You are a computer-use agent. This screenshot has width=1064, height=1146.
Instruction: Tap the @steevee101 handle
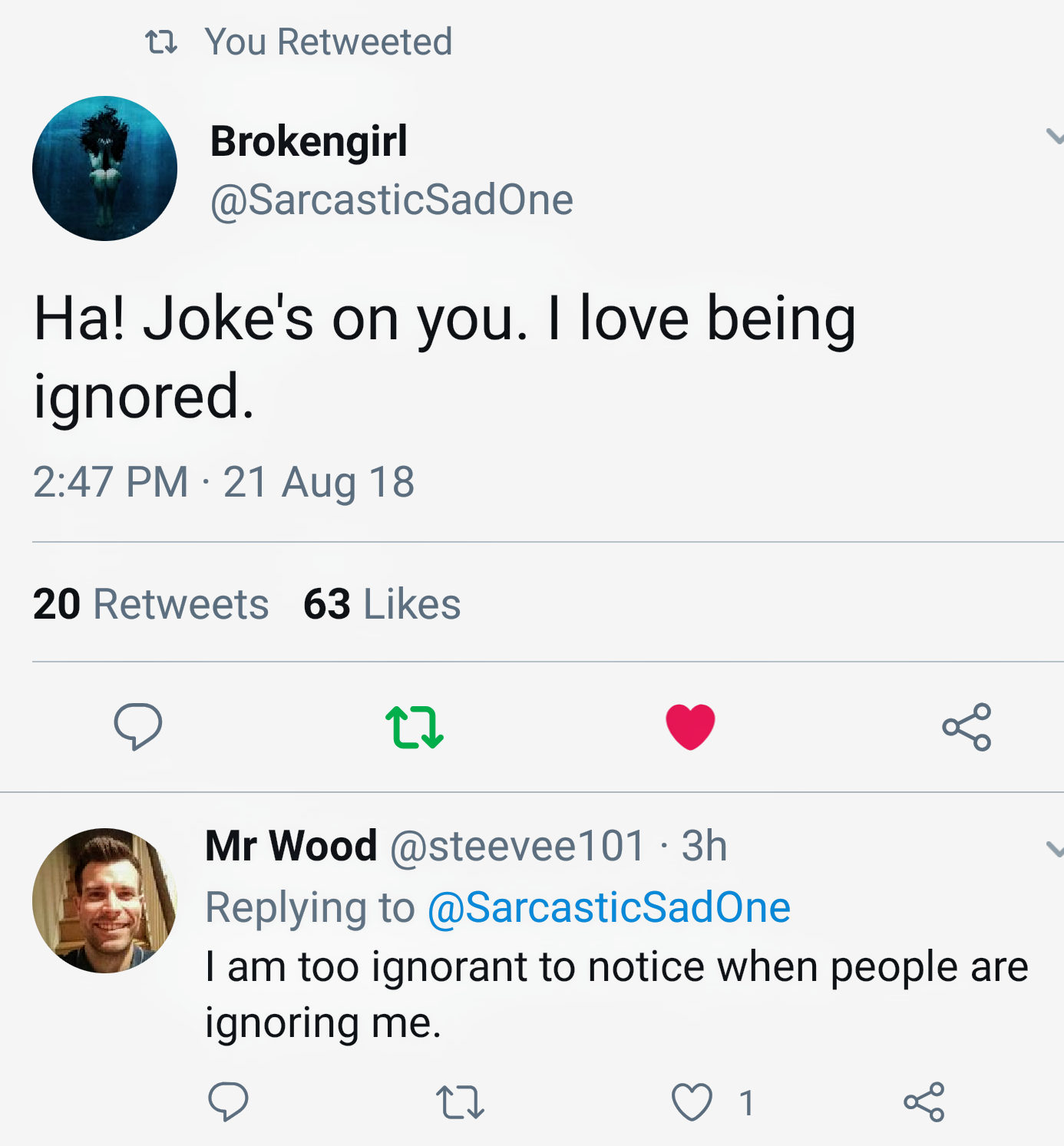pyautogui.click(x=517, y=846)
